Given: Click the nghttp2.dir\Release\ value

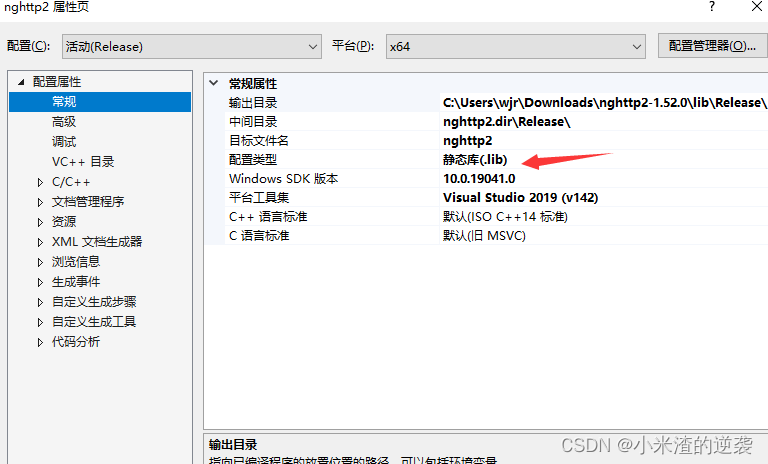Looking at the screenshot, I should (506, 122).
